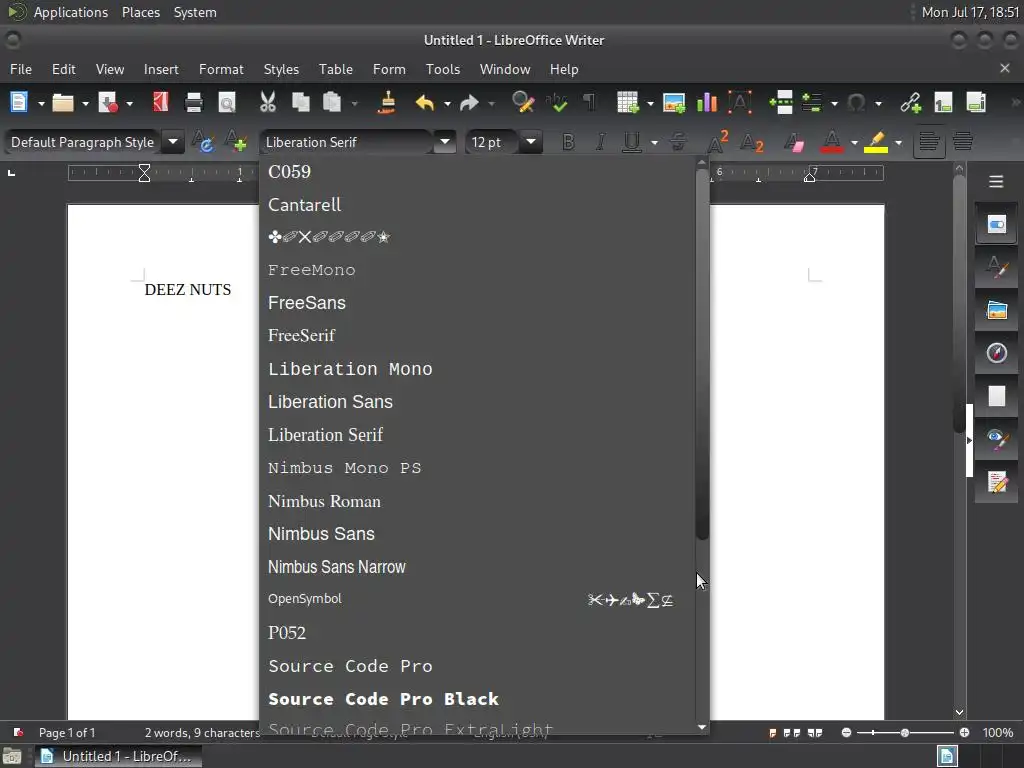The image size is (1024, 768).
Task: Insert a hyperlink
Action: pos(910,103)
